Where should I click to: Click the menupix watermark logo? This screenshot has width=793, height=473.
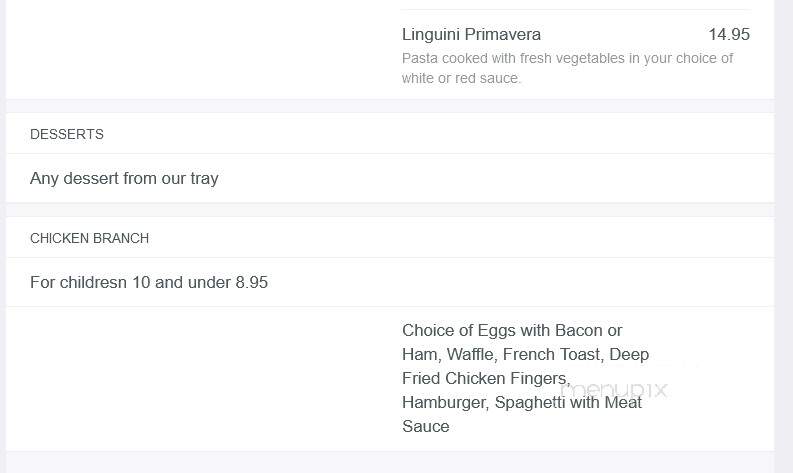click(614, 390)
